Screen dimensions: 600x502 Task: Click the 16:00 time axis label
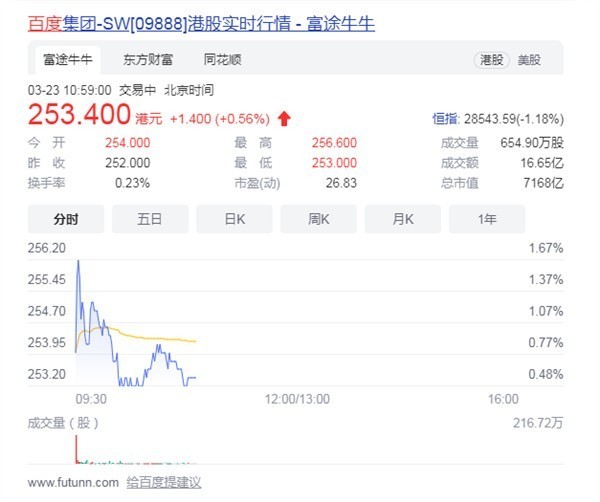503,399
